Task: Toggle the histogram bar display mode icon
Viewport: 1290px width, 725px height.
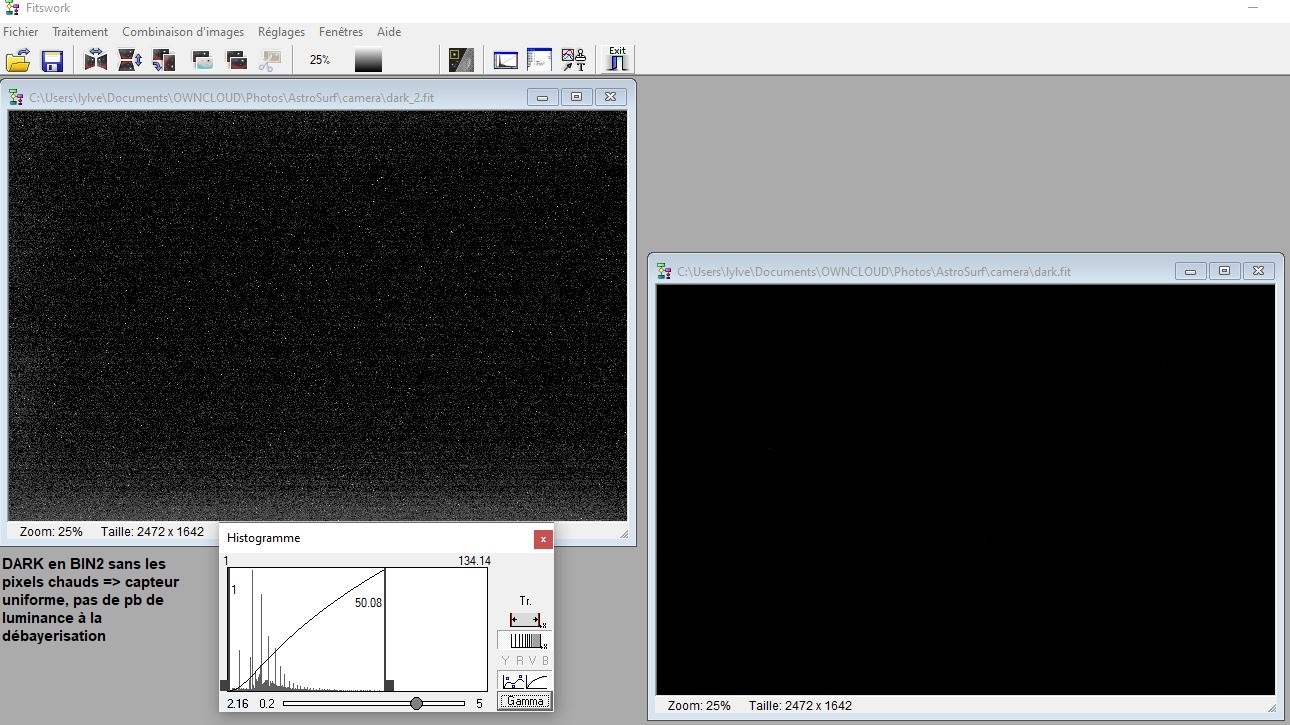Action: pos(525,641)
